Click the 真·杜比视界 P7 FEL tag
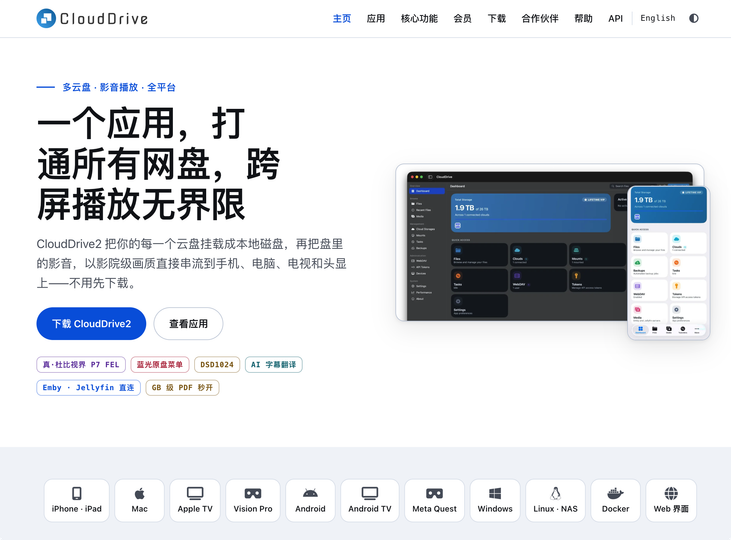Viewport: 731px width, 540px height. [x=81, y=365]
